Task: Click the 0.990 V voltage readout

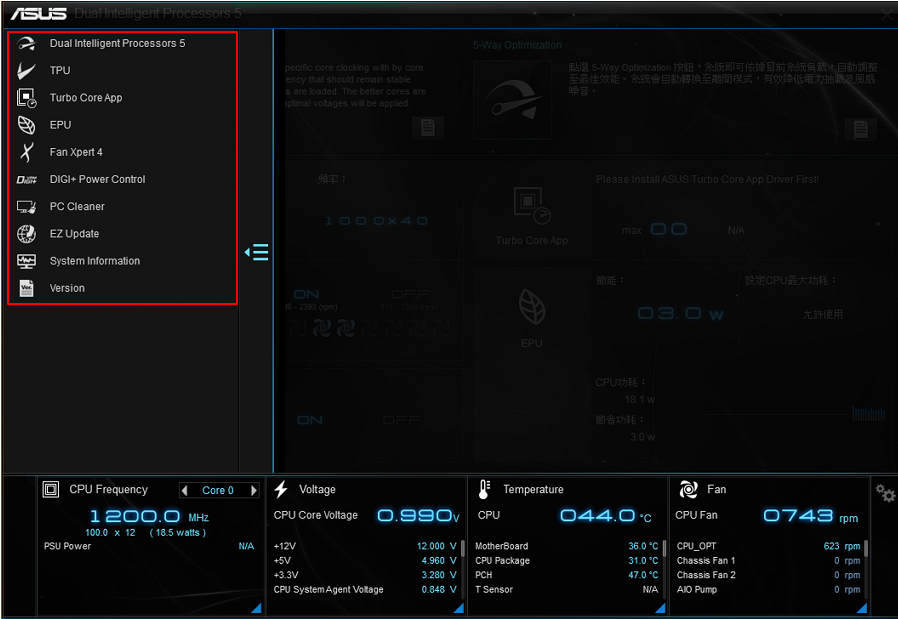Action: coord(418,516)
